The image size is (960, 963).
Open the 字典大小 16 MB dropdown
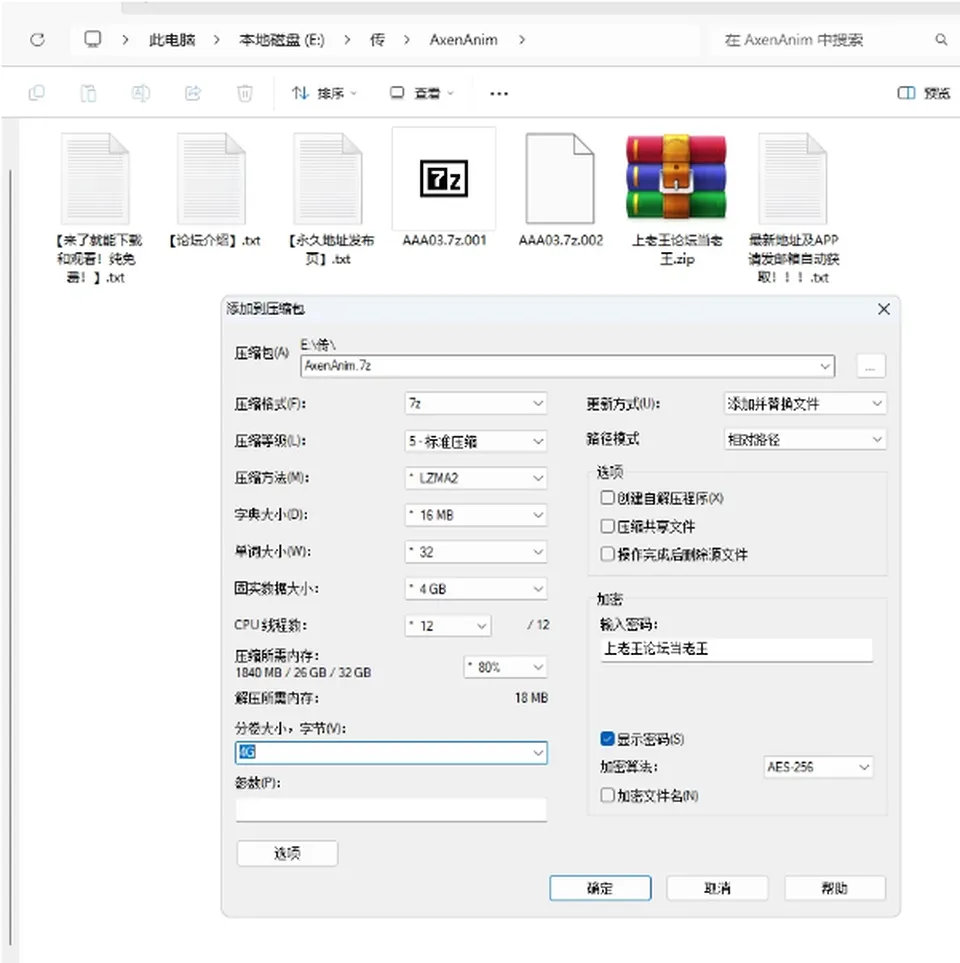click(x=476, y=515)
